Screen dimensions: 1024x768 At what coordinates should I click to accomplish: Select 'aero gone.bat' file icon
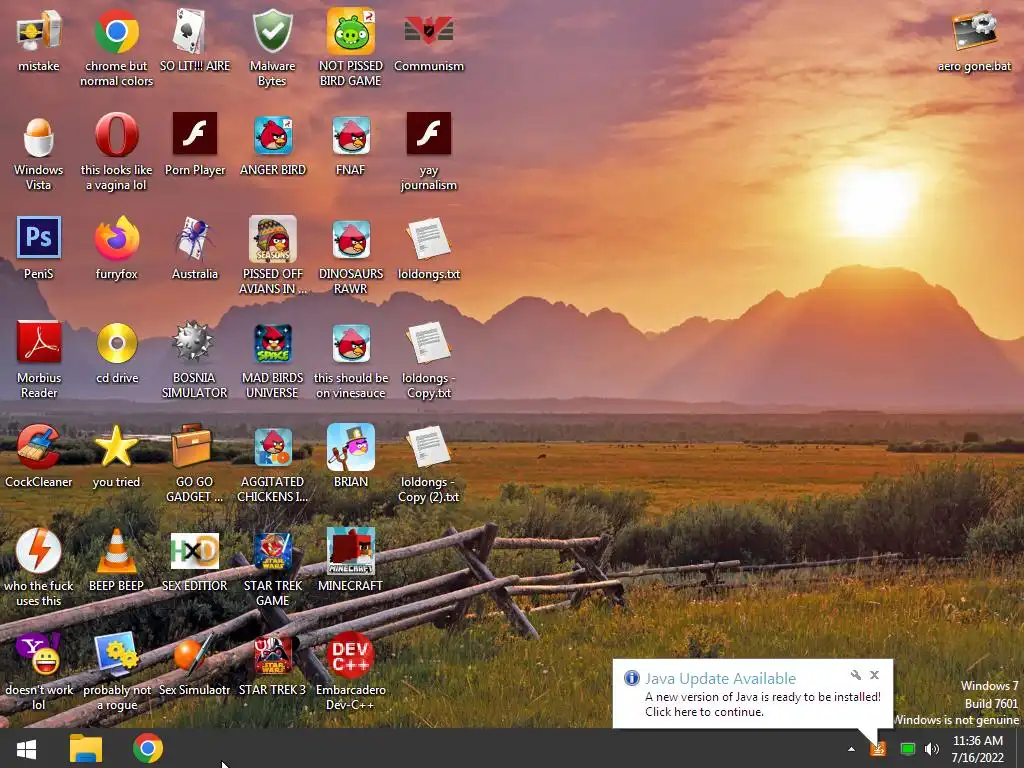pos(974,31)
